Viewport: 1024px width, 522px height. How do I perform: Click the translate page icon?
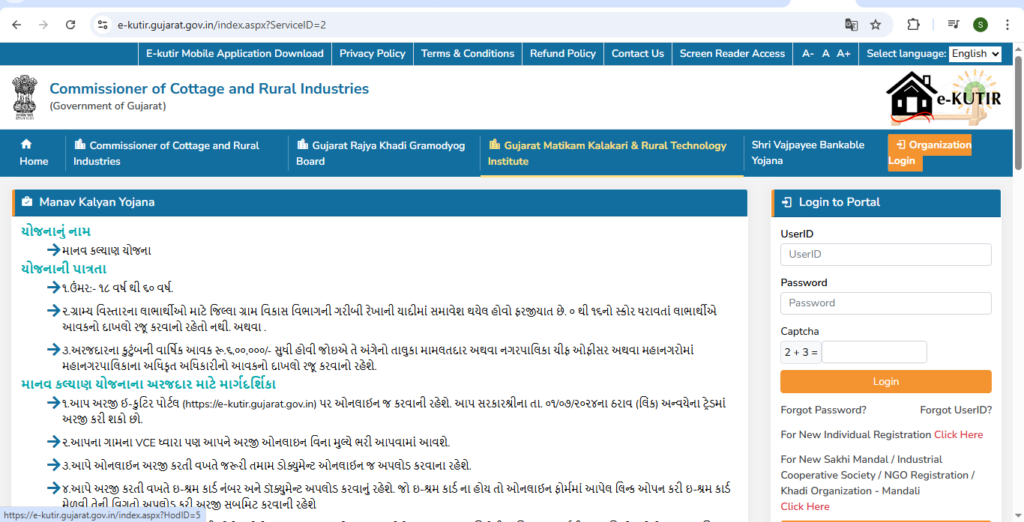tap(851, 25)
